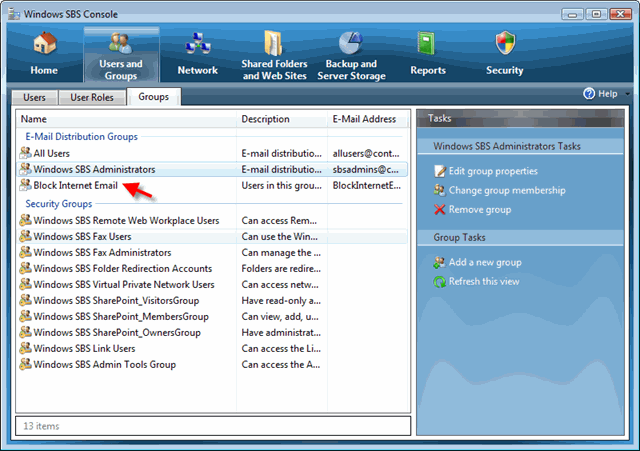This screenshot has width=640, height=451.
Task: Click Remote Web Workplace Users group icon
Action: [x=25, y=220]
